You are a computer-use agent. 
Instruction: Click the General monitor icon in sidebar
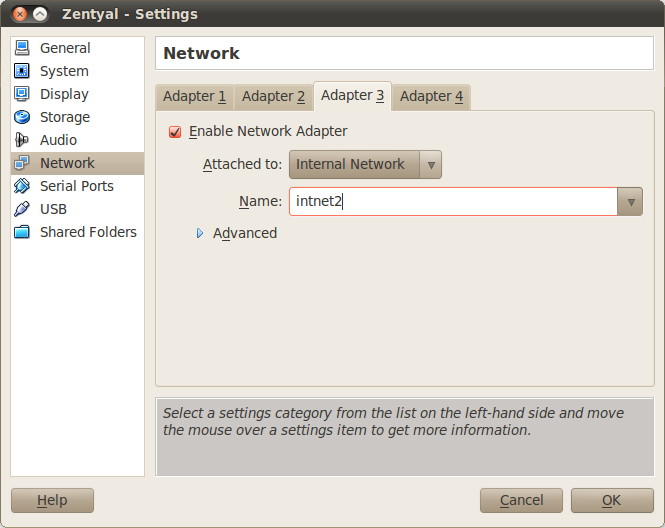tap(21, 48)
